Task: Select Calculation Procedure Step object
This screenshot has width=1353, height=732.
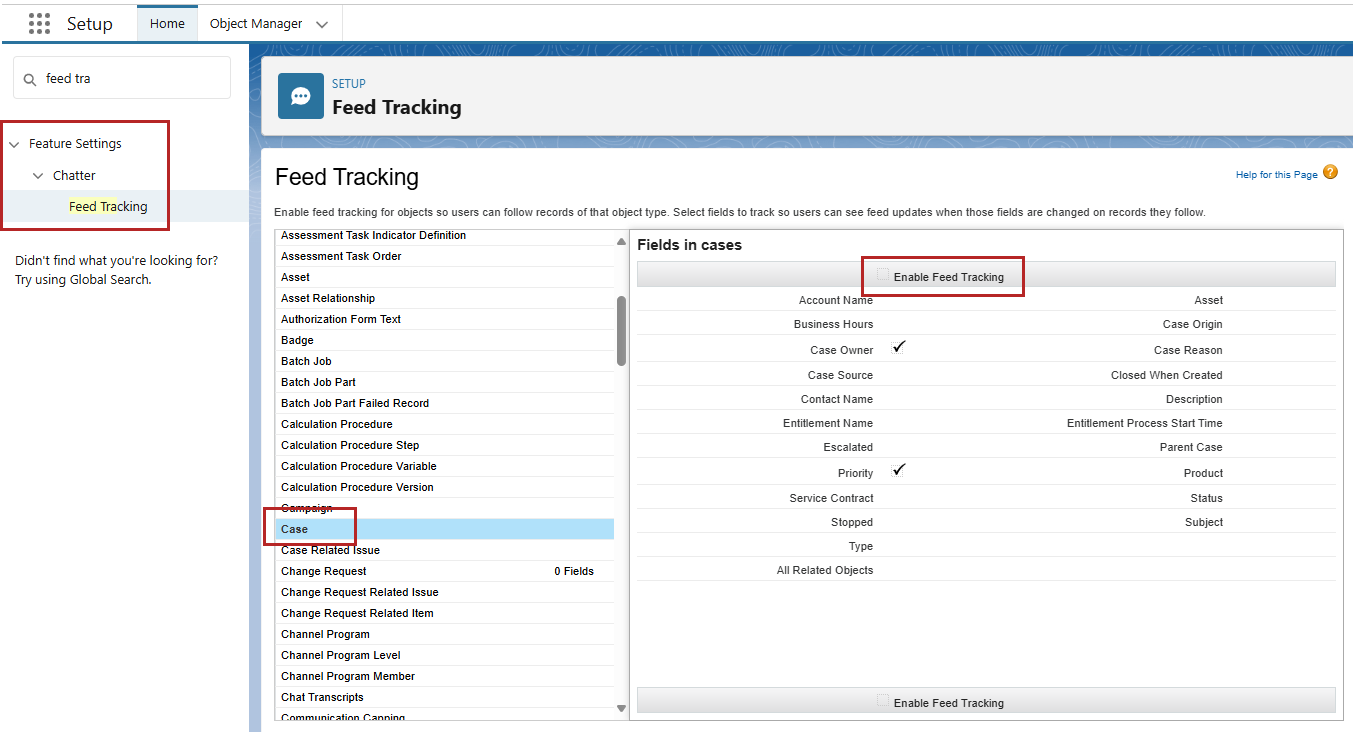Action: [445, 445]
